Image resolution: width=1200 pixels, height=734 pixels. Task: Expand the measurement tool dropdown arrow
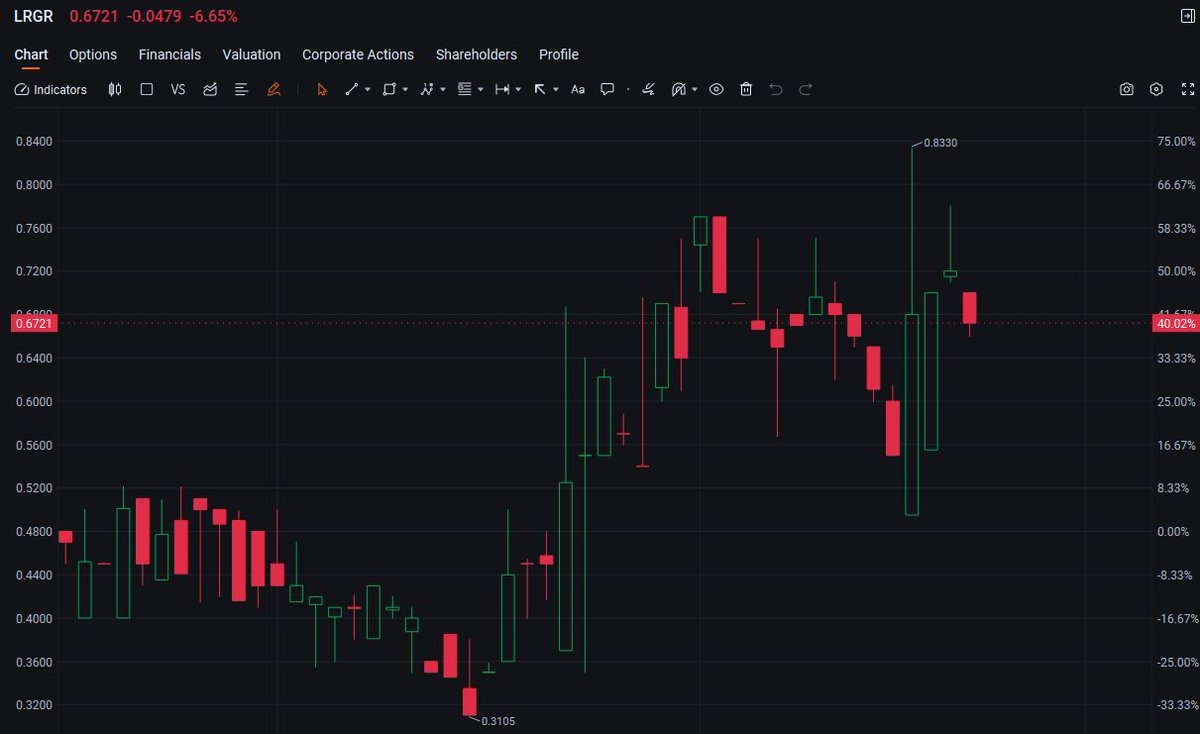coord(518,89)
